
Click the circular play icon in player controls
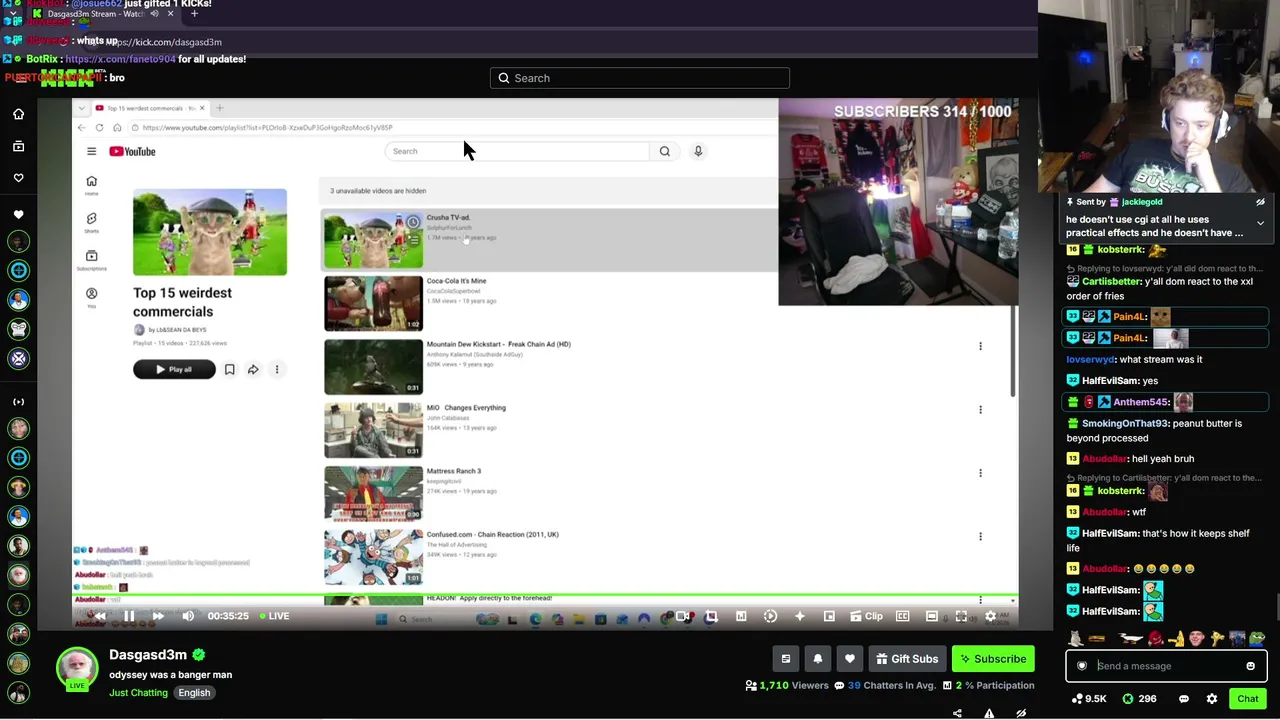(770, 616)
